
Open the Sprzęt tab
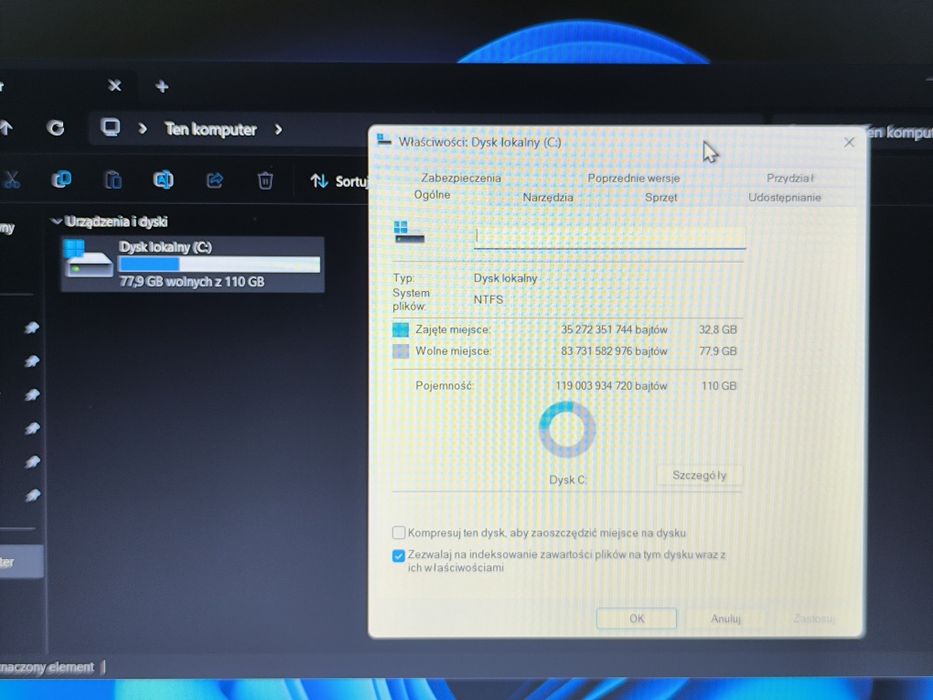[661, 197]
